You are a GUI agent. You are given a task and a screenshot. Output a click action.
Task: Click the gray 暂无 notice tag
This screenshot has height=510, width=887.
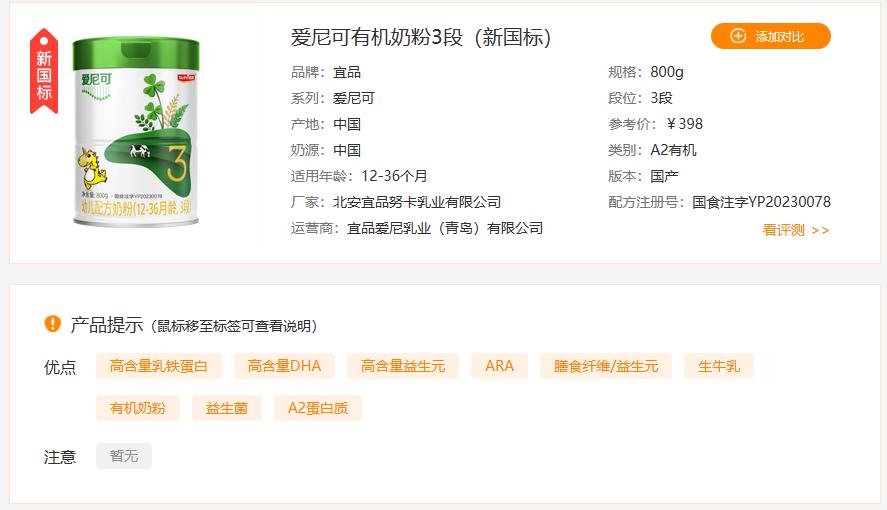click(x=124, y=456)
